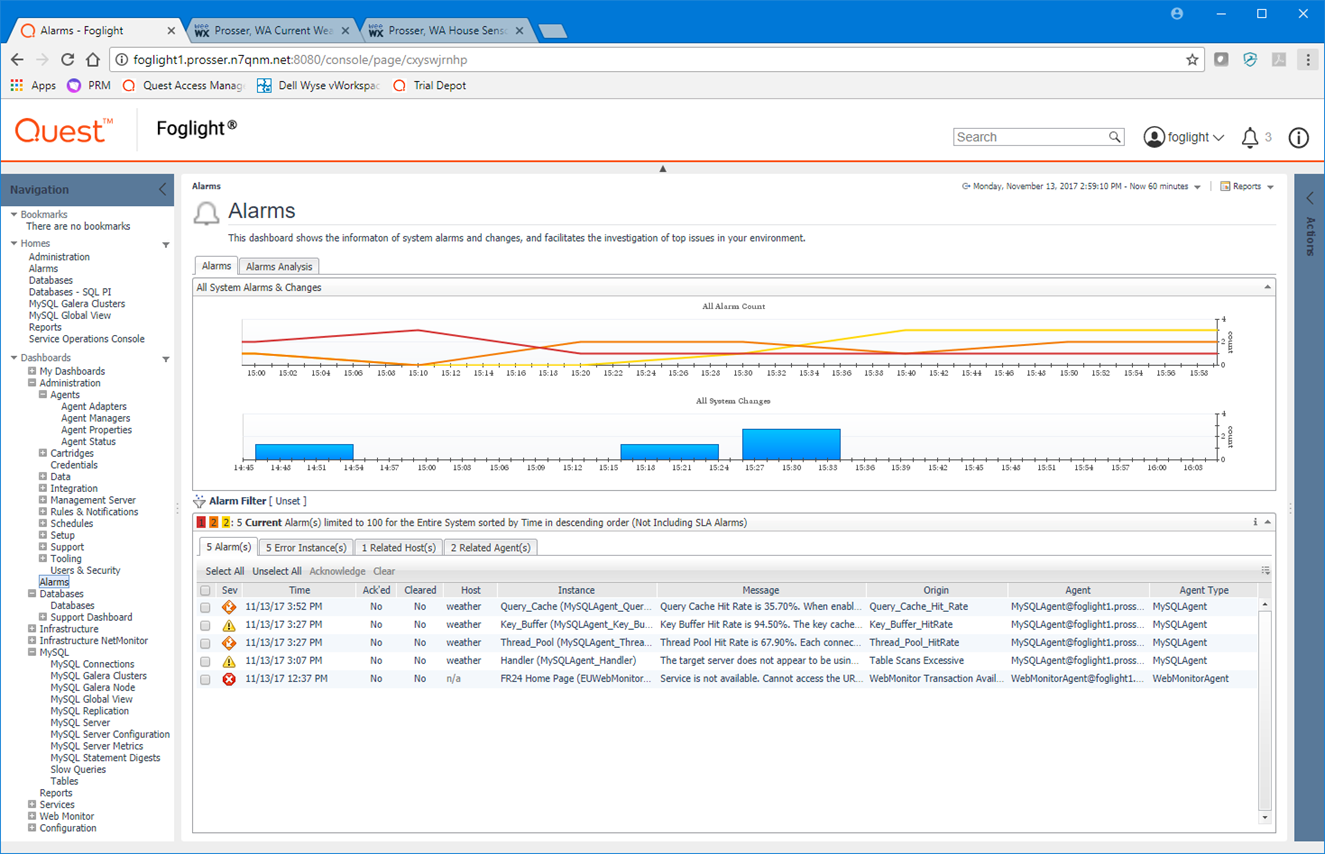Open Chrome menu with three dots
Screen dimensions: 1325x854
coord(1307,60)
